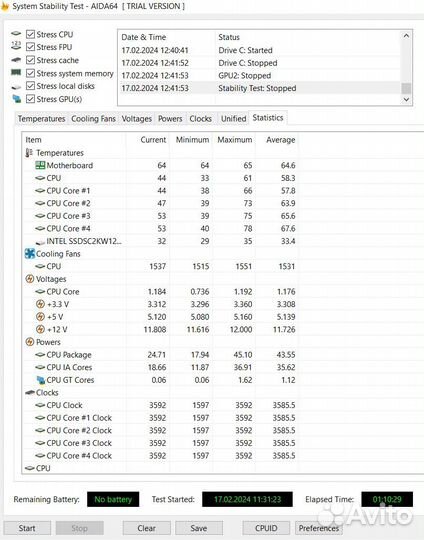The height and width of the screenshot is (540, 424).
Task: Click the CPU Core #1 temperature icon
Action: pyautogui.click(x=40, y=190)
